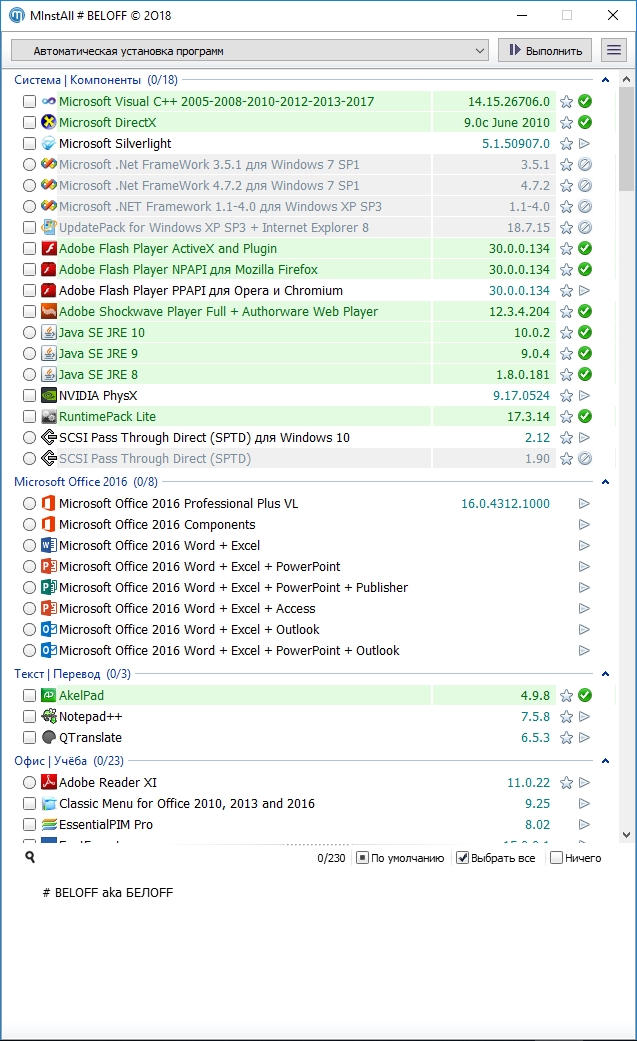637x1041 pixels.
Task: Click the star icon for QTranslate
Action: 566,738
